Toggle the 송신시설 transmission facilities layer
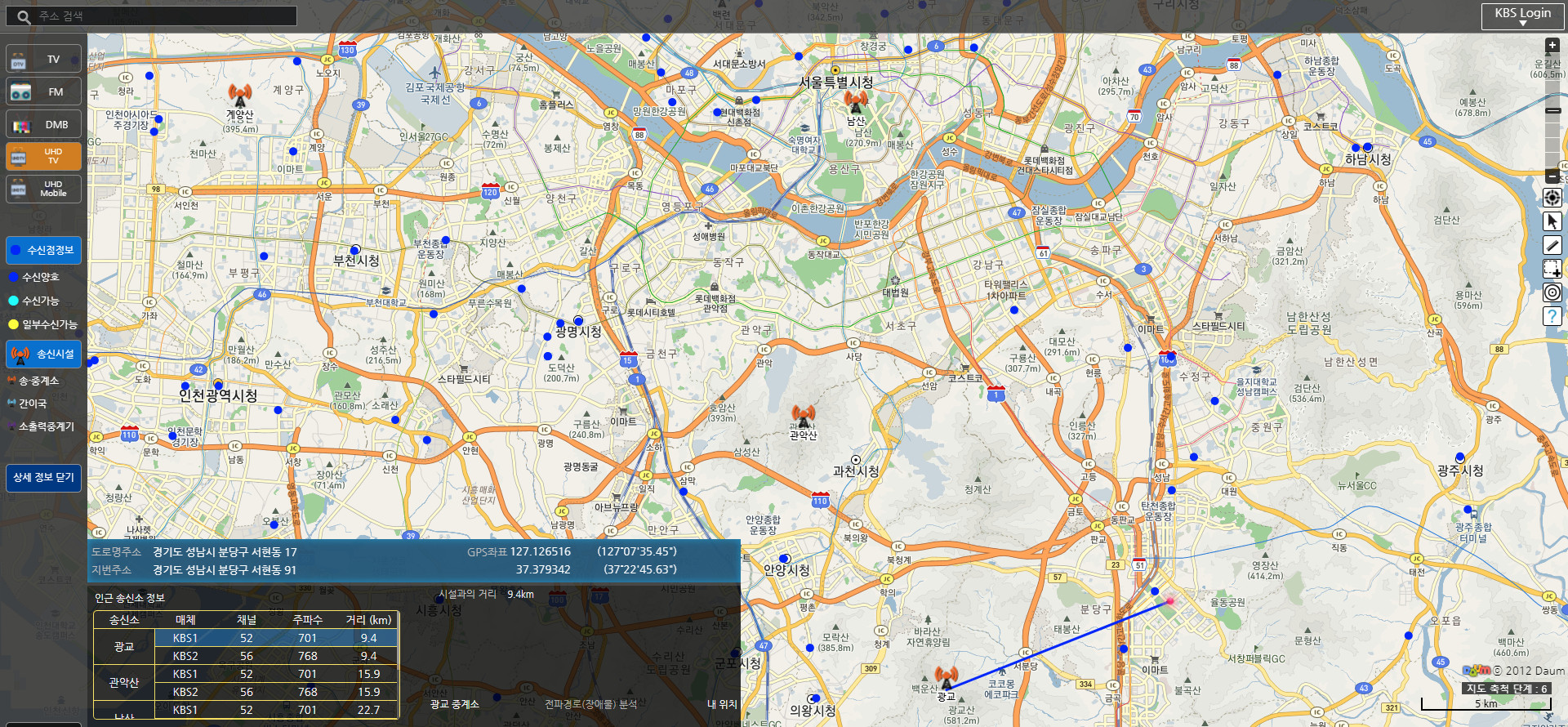The image size is (1568, 727). tap(43, 354)
